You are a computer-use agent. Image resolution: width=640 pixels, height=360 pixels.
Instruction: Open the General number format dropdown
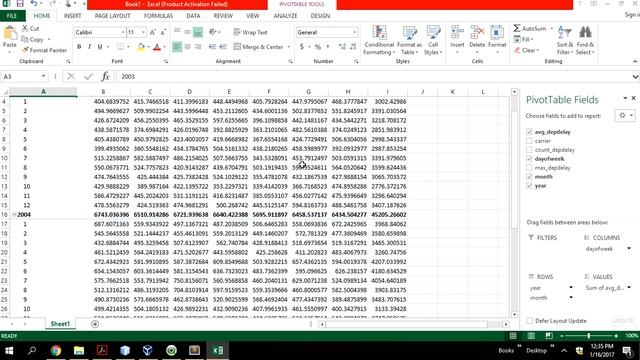(354, 32)
